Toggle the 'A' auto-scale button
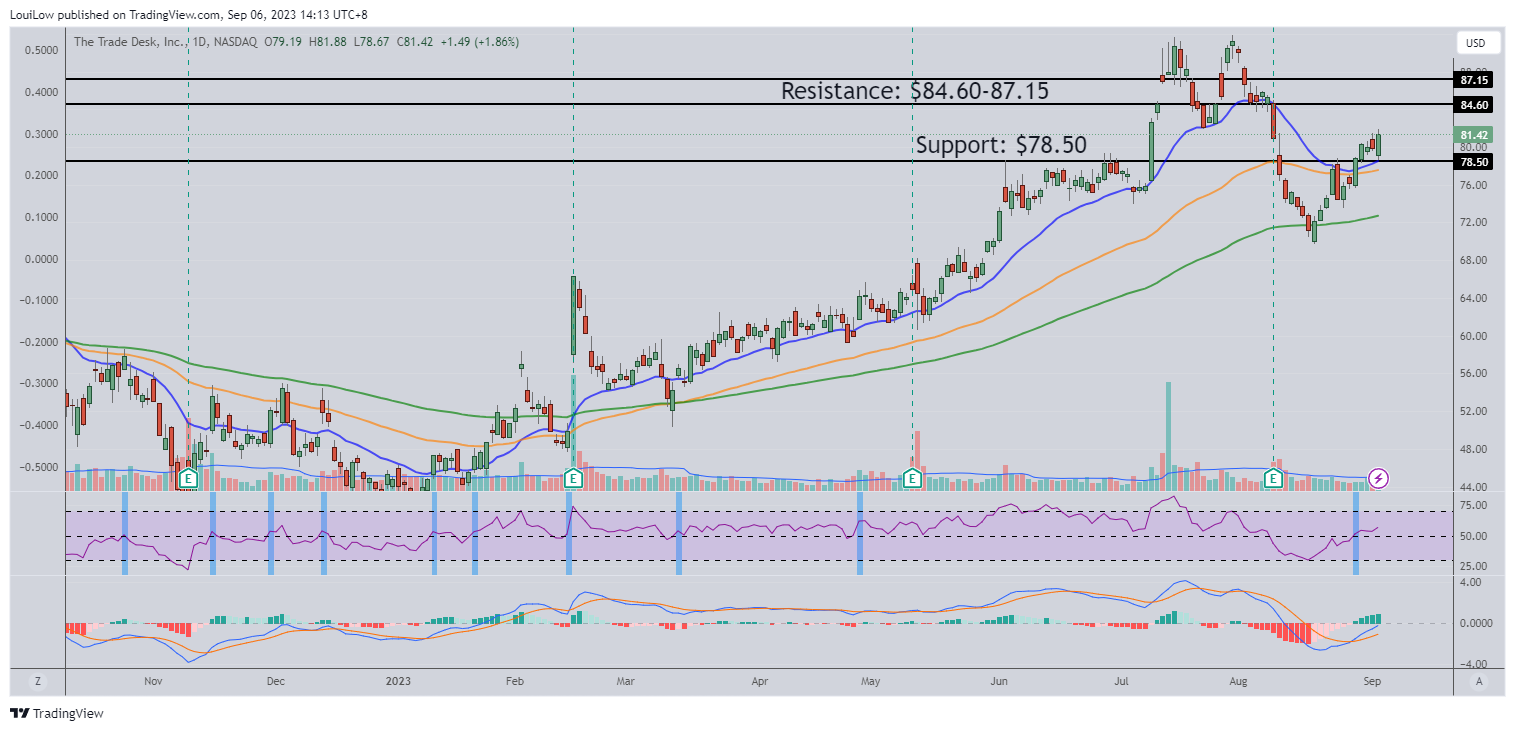1515x731 pixels. click(1478, 681)
